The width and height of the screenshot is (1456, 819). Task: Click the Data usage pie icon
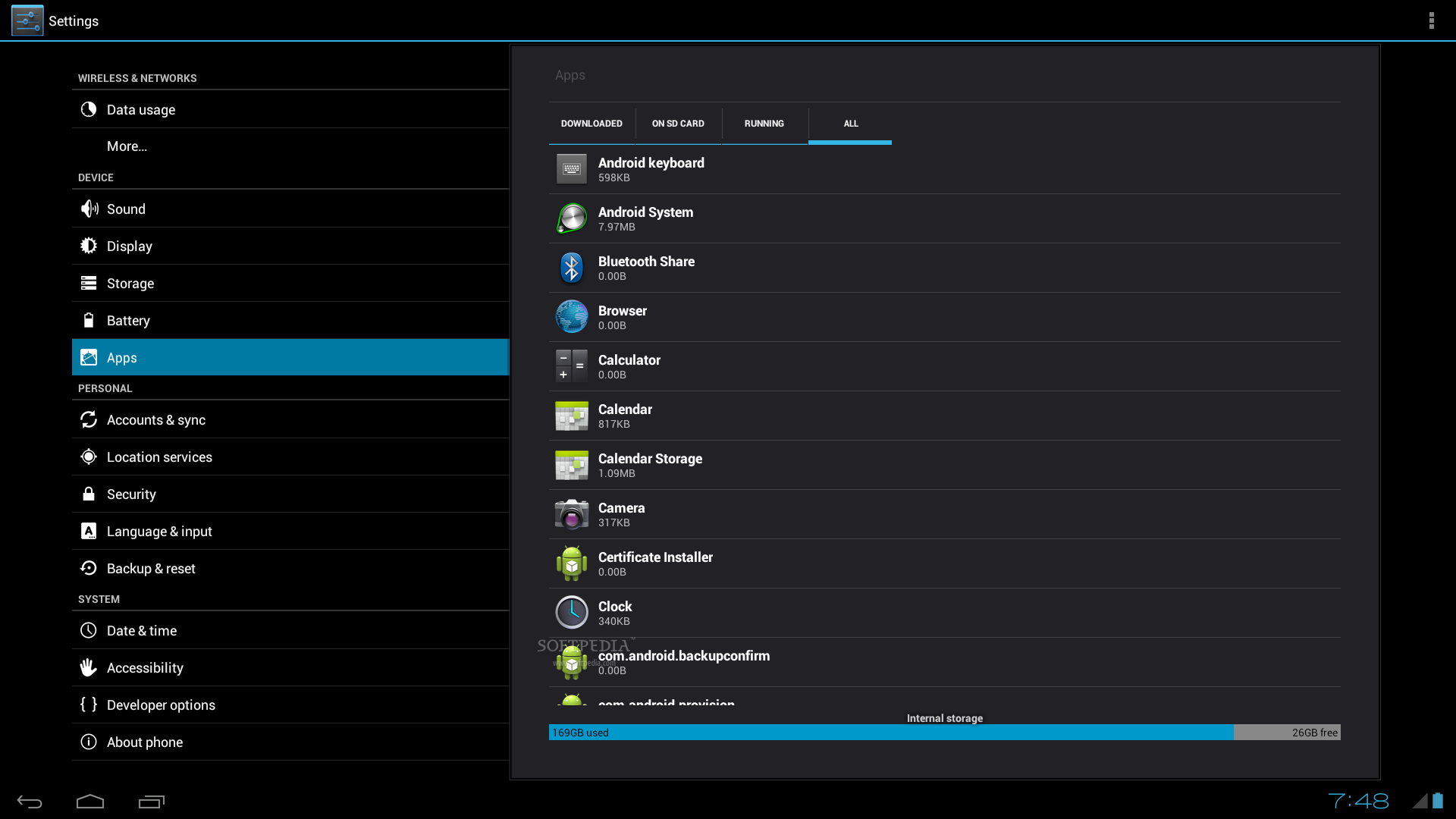(x=89, y=109)
